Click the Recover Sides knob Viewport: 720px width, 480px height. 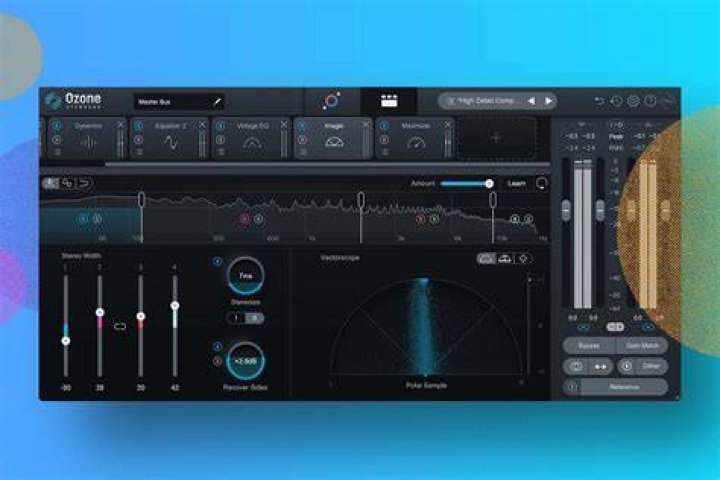(245, 361)
